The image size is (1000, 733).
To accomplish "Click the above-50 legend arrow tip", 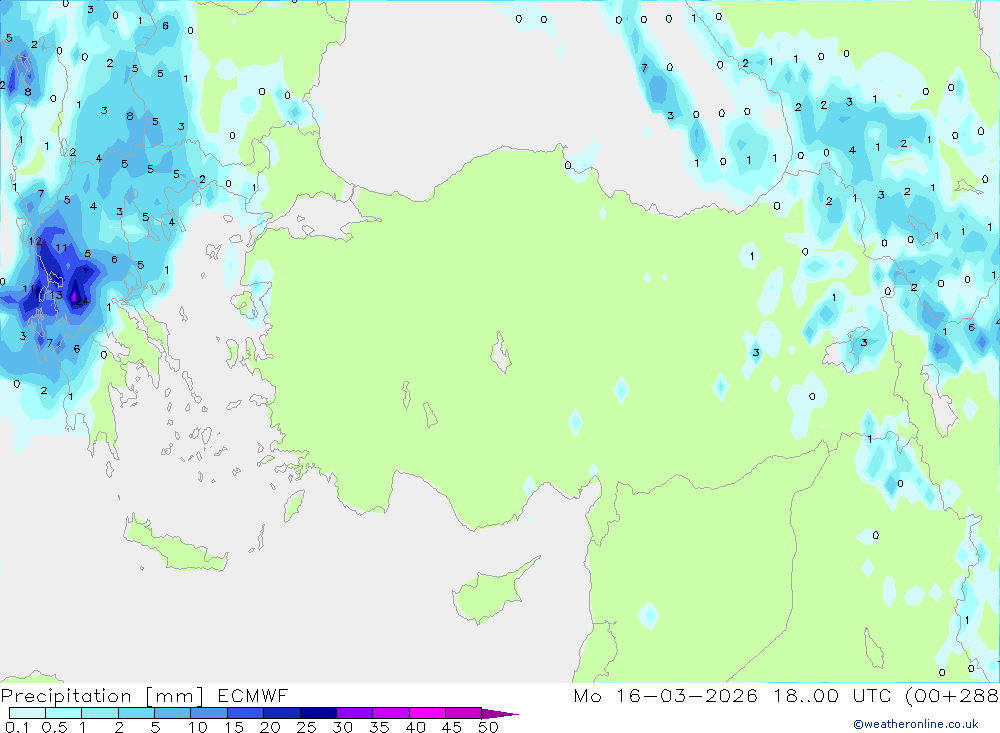I will tap(500, 713).
